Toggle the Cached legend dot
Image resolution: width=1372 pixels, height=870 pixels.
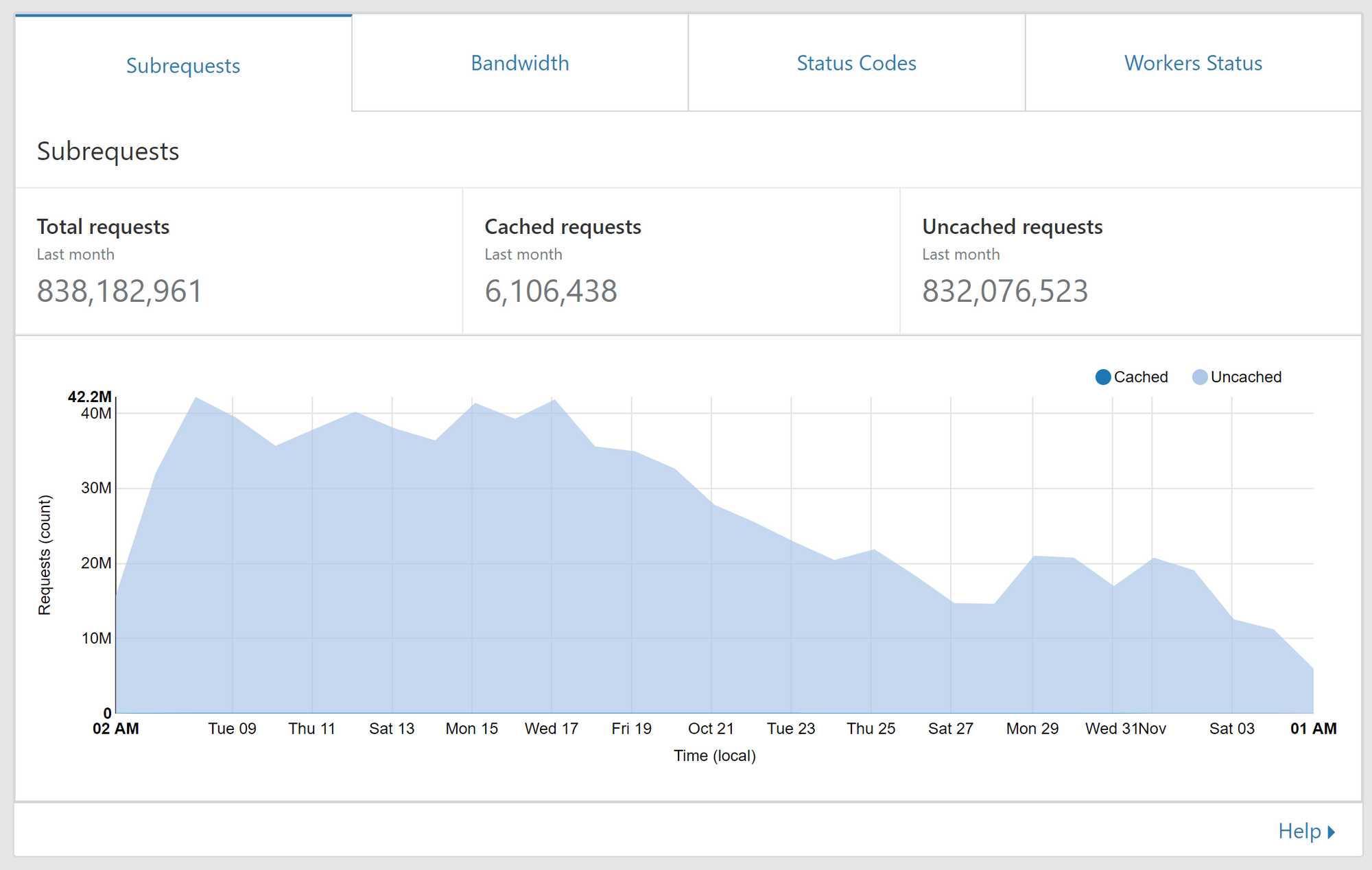pos(1103,377)
